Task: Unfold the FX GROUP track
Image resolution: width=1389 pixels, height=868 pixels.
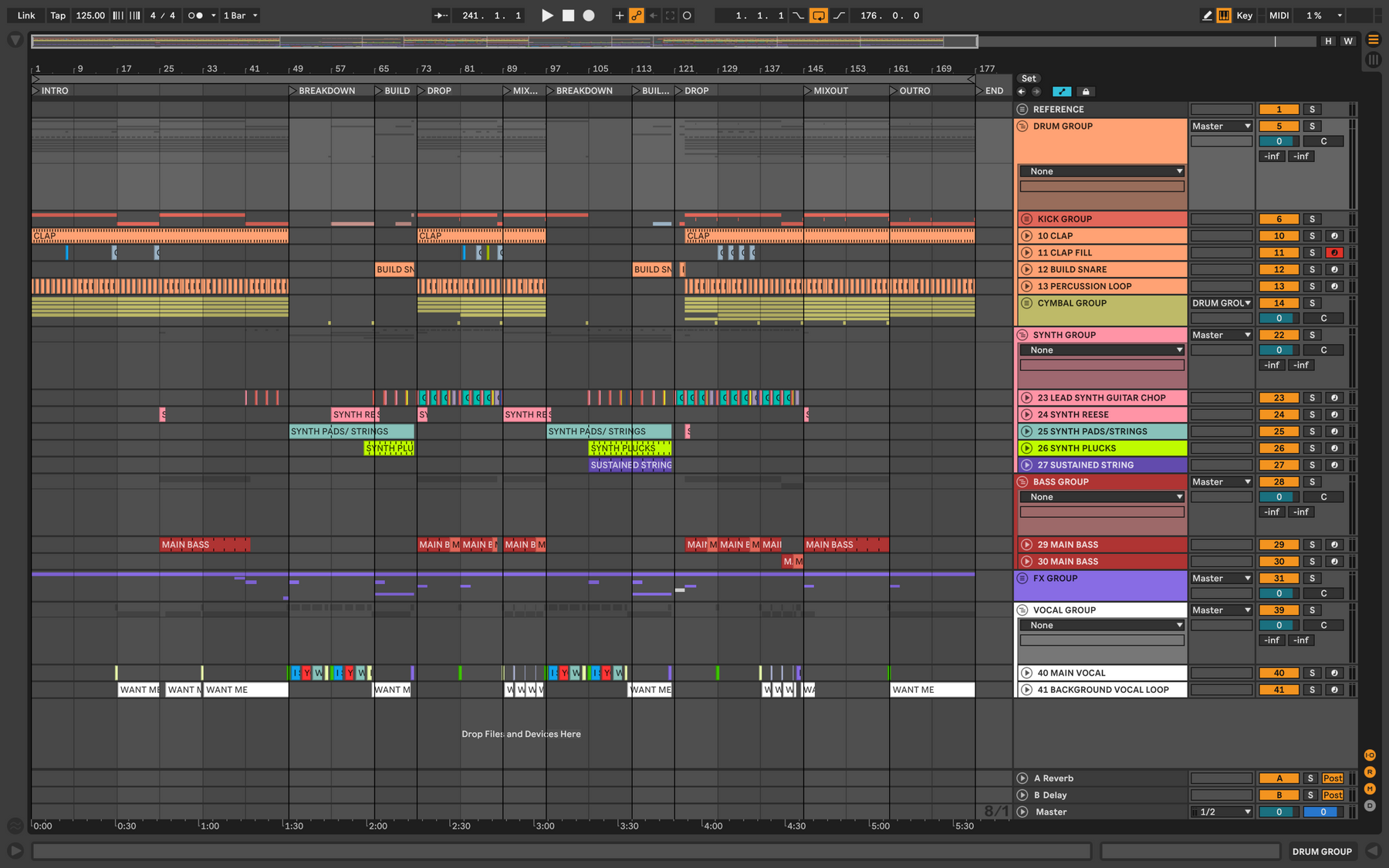Action: click(1022, 578)
